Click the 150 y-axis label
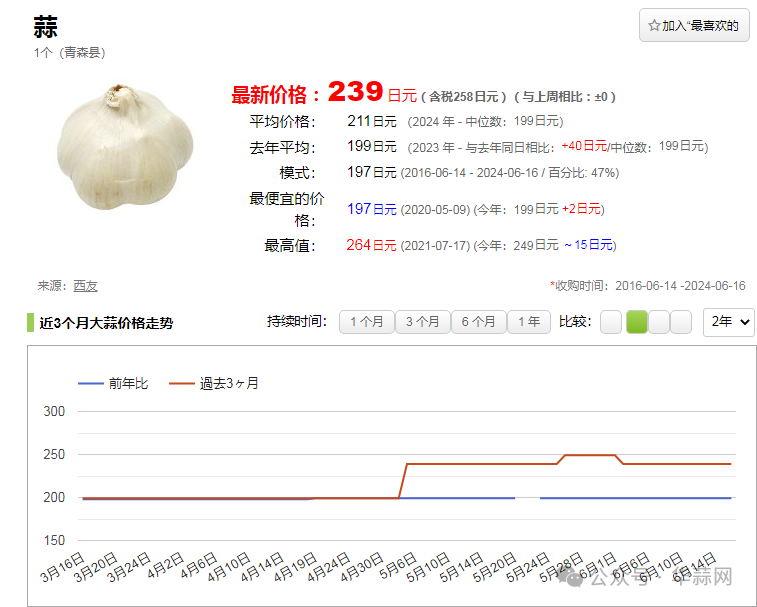 tap(54, 540)
